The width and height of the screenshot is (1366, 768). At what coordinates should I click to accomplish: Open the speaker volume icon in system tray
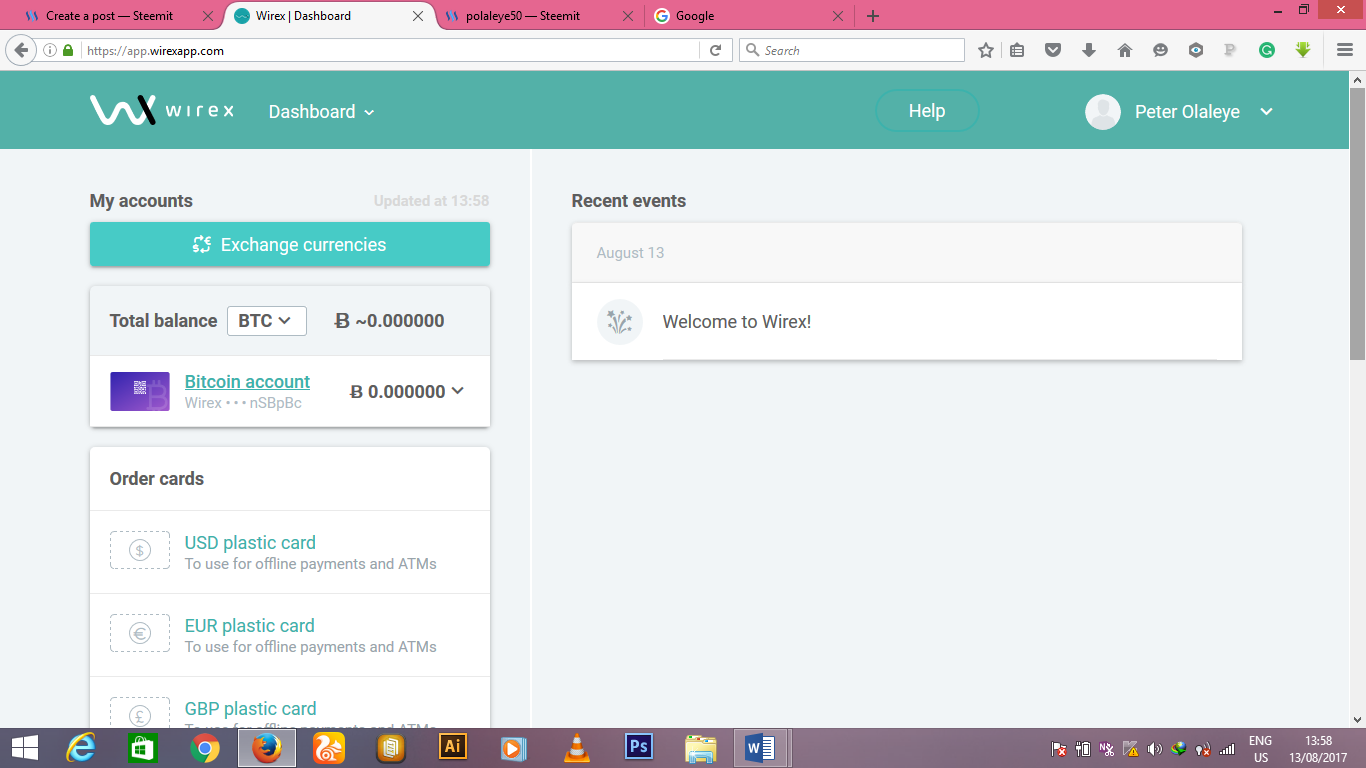tap(1153, 748)
